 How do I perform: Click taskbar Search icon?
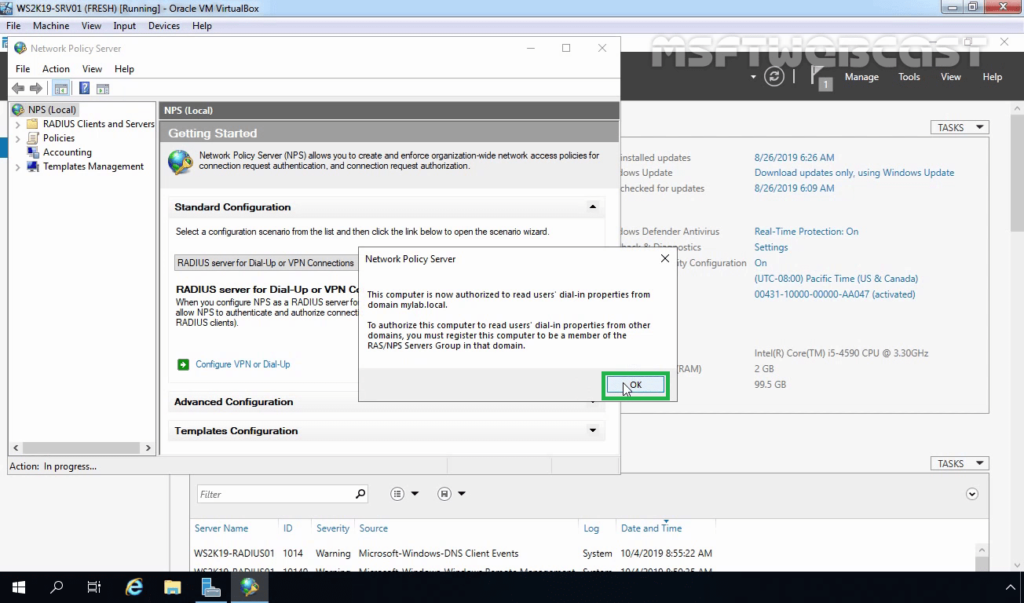(x=57, y=587)
